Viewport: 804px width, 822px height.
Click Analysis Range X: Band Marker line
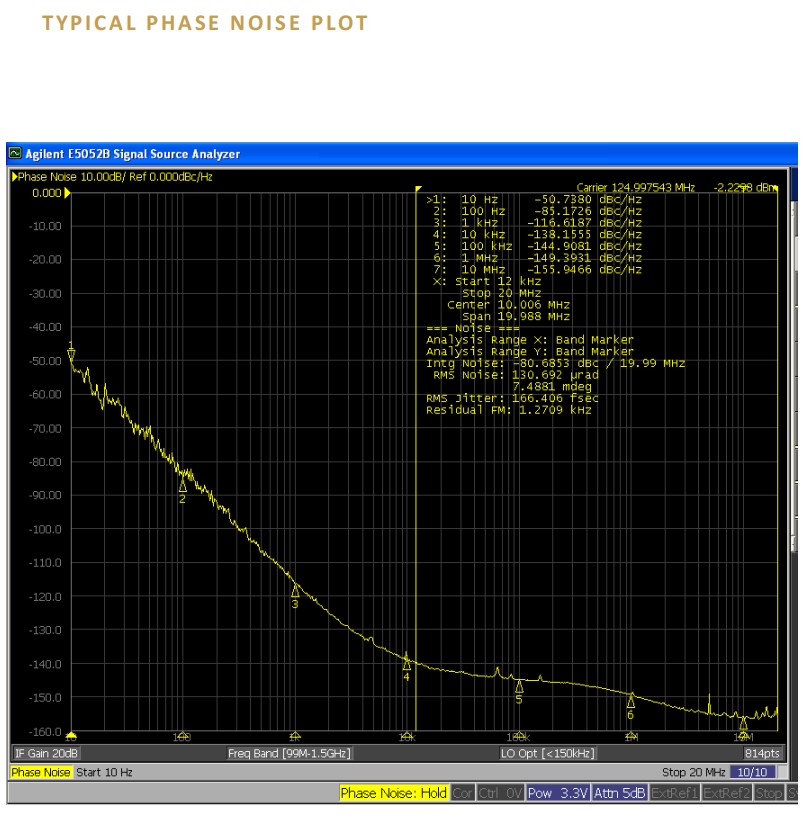point(529,340)
